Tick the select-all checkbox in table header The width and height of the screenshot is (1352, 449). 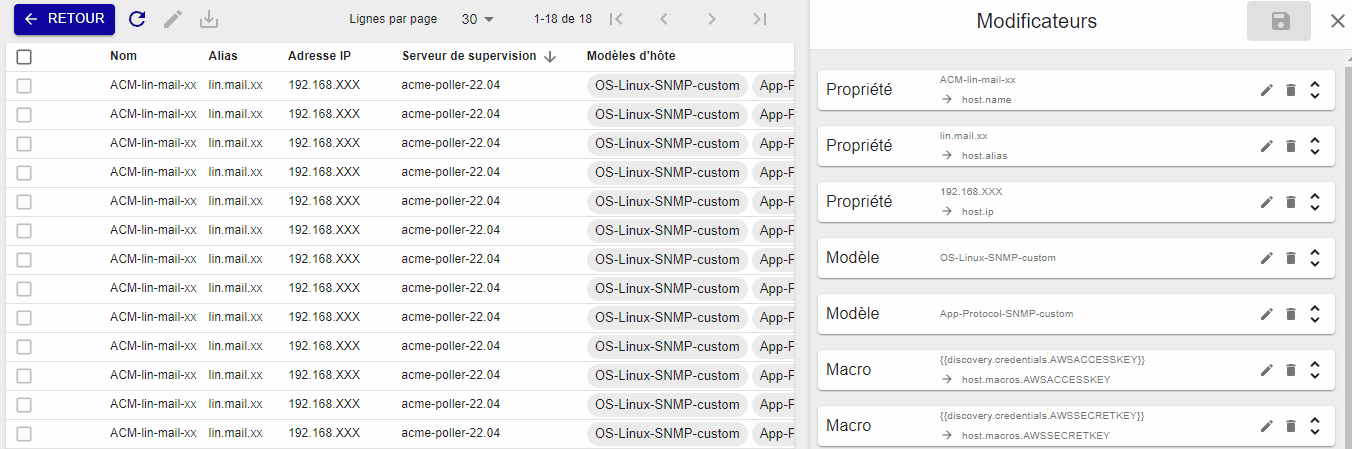[24, 57]
